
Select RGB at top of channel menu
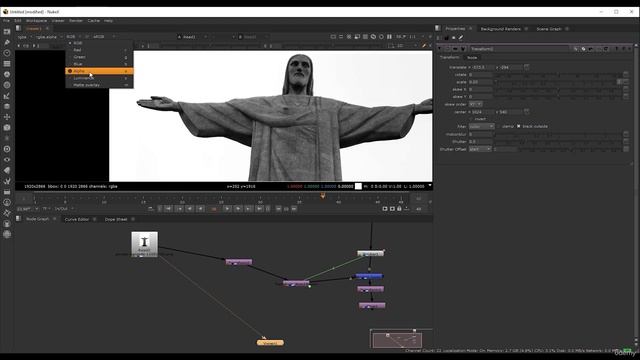pyautogui.click(x=99, y=43)
